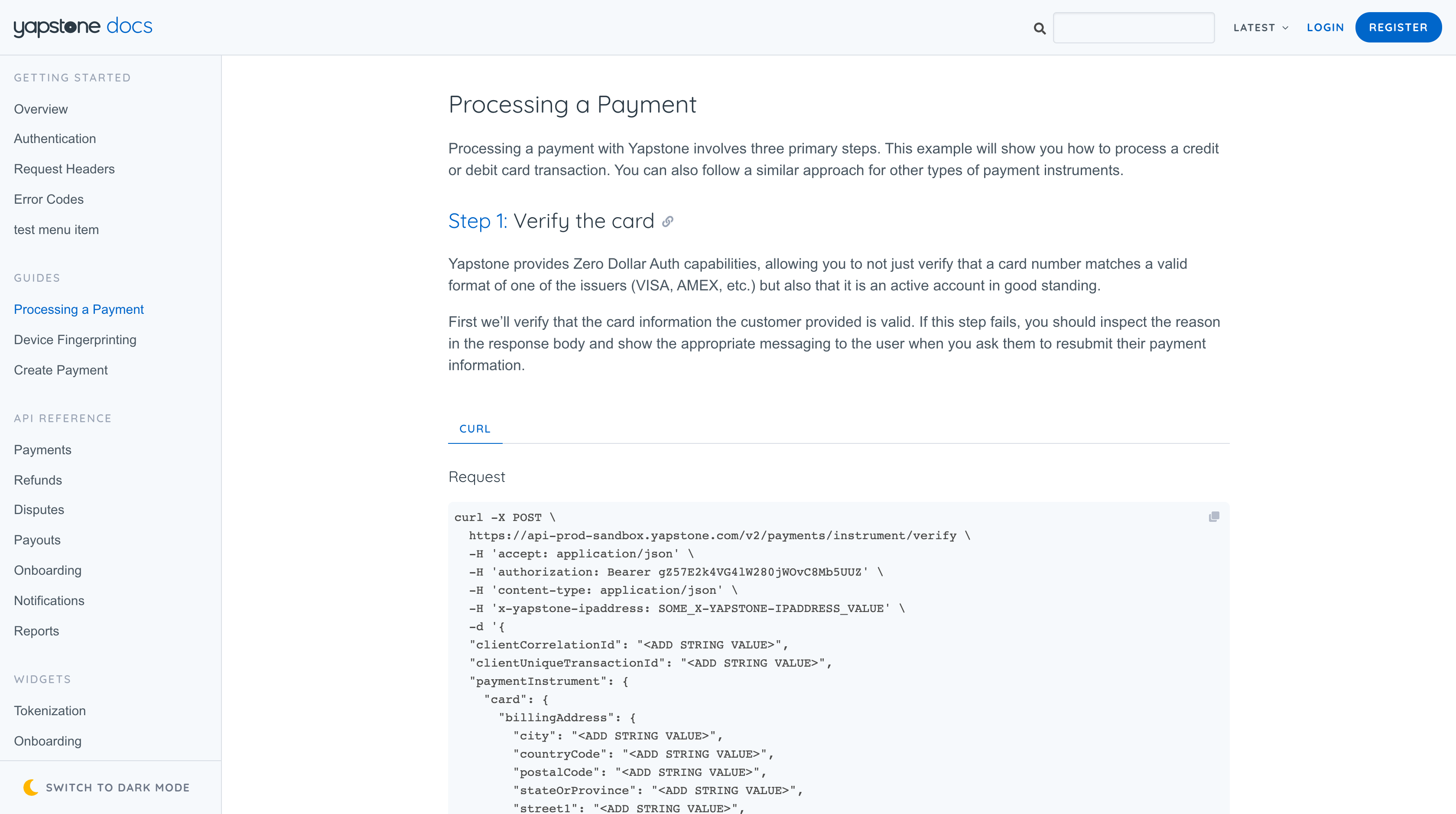Navigate to Reports section
Image resolution: width=1456 pixels, height=814 pixels.
pos(36,631)
